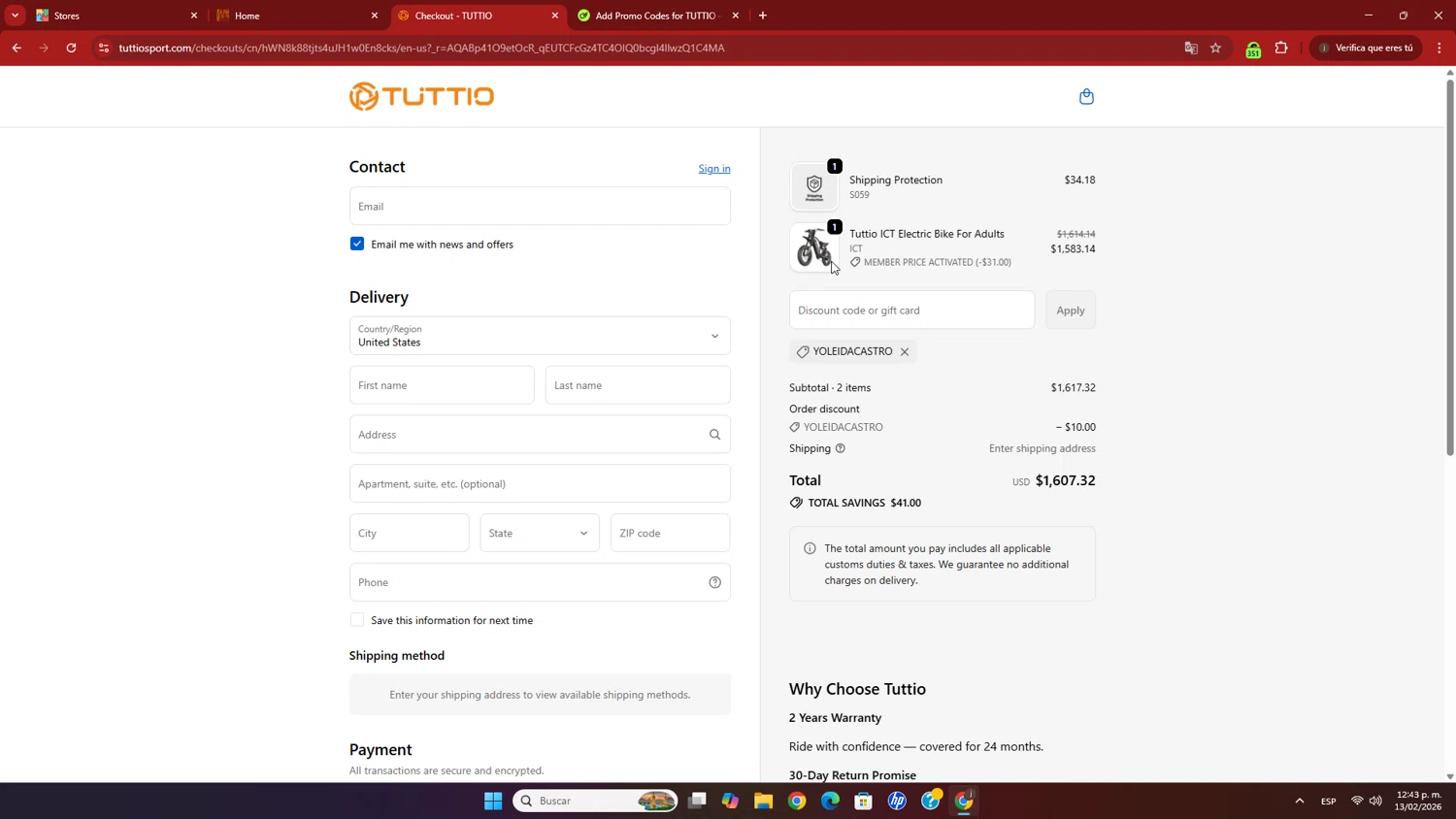1456x819 pixels.
Task: Open Microsoft Store from the taskbar
Action: pyautogui.click(x=864, y=801)
